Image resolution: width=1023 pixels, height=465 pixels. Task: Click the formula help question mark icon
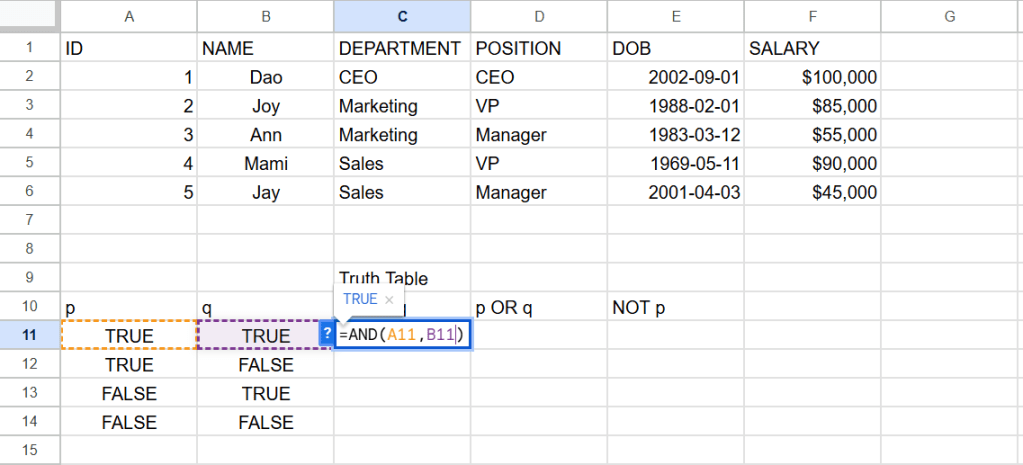click(x=327, y=335)
